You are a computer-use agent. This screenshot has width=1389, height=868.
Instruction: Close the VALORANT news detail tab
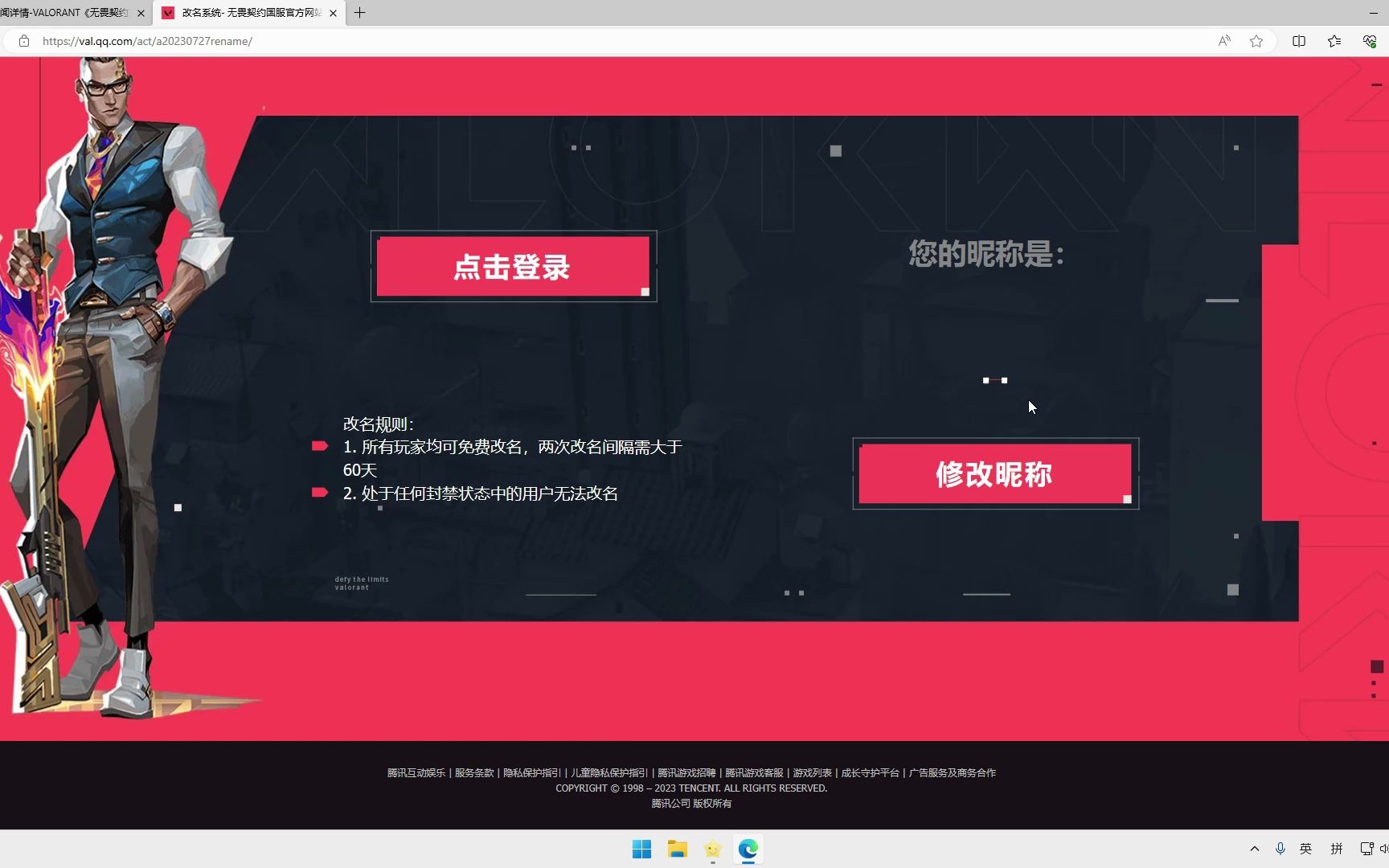click(141, 13)
